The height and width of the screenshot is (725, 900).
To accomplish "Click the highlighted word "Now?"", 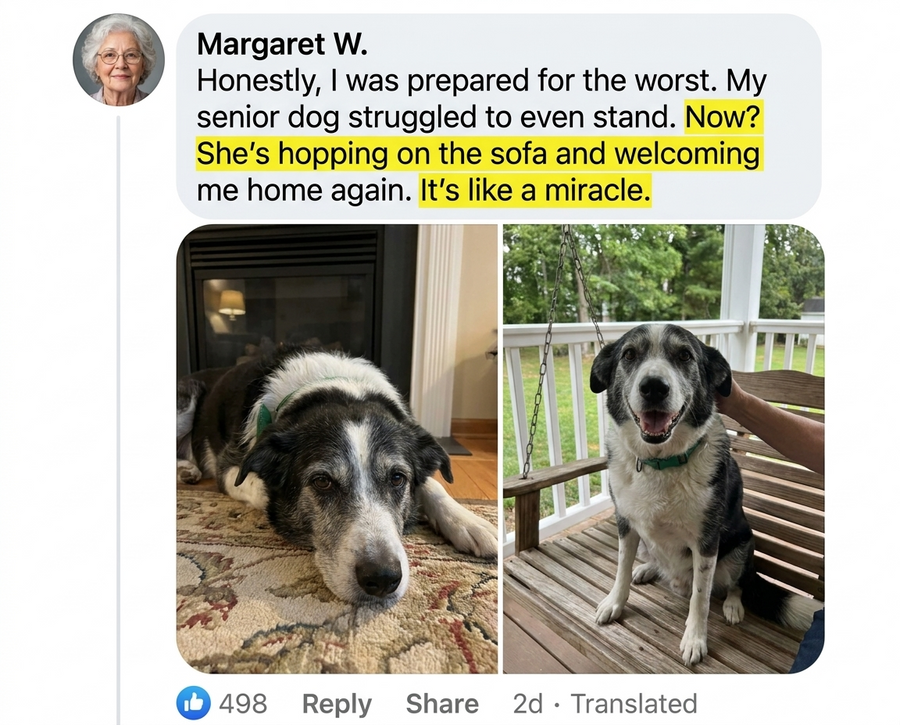I will tap(723, 117).
